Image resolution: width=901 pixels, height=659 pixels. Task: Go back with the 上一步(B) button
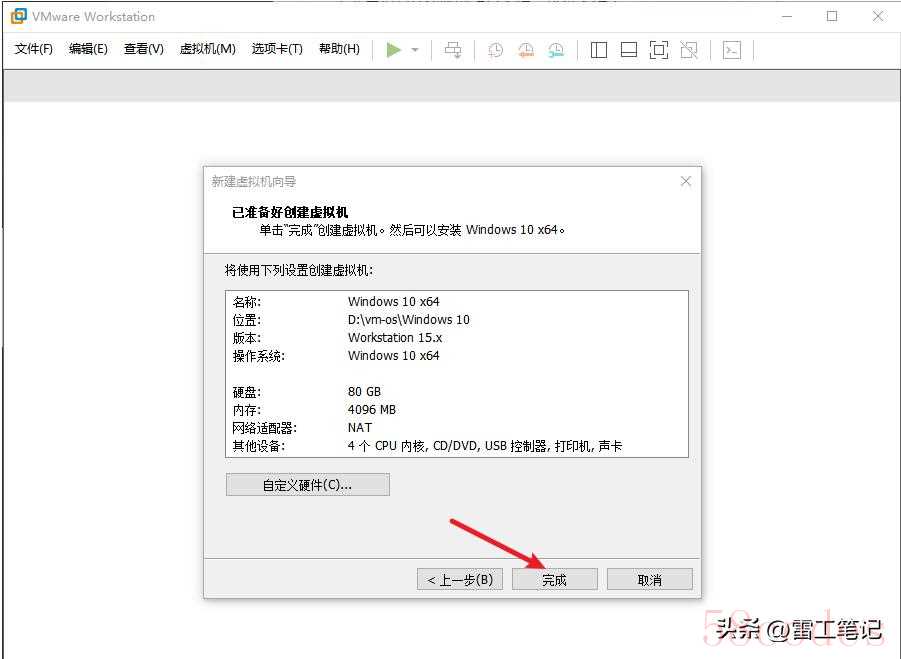(460, 580)
